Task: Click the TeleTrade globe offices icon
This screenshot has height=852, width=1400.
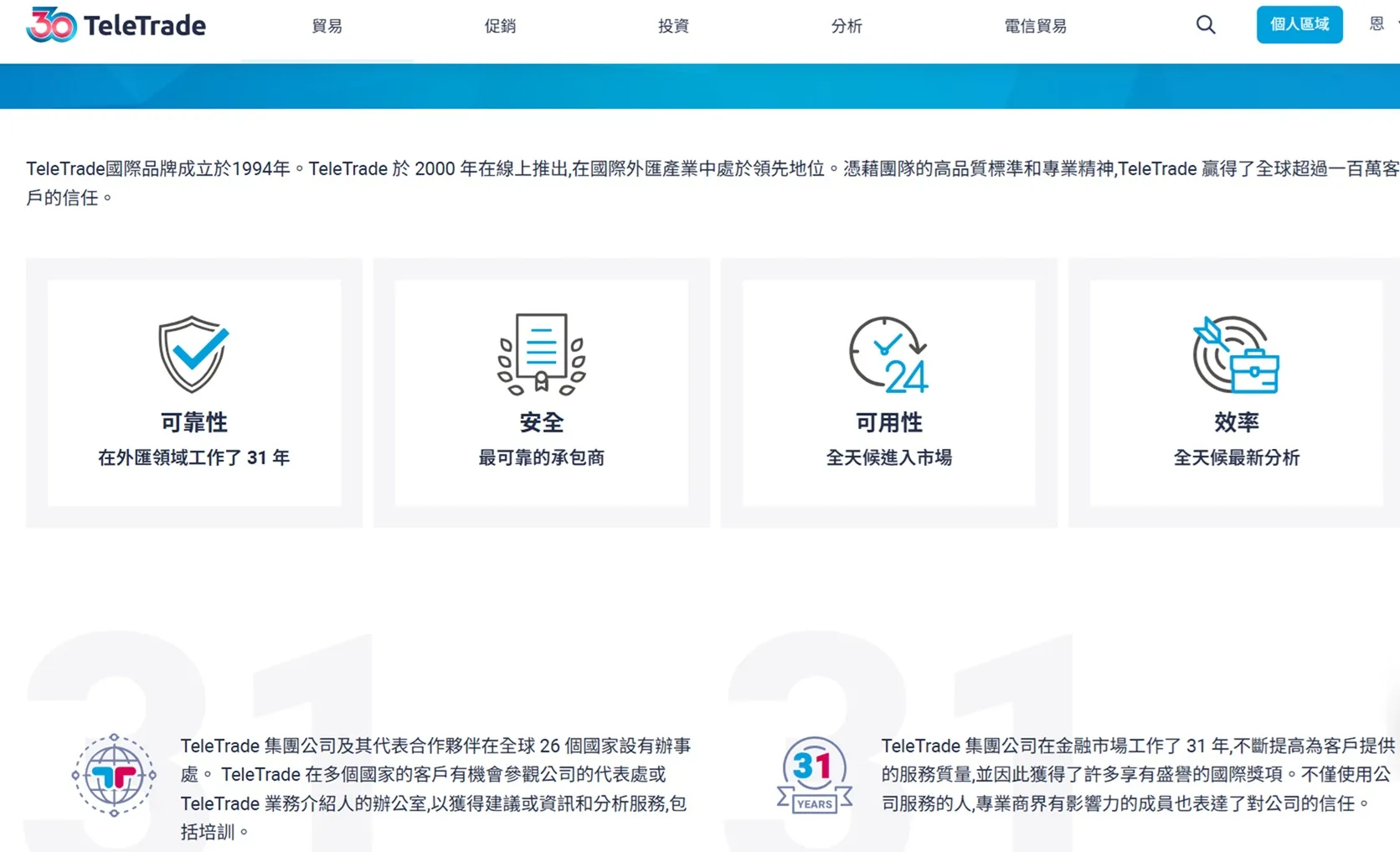Action: click(x=114, y=775)
